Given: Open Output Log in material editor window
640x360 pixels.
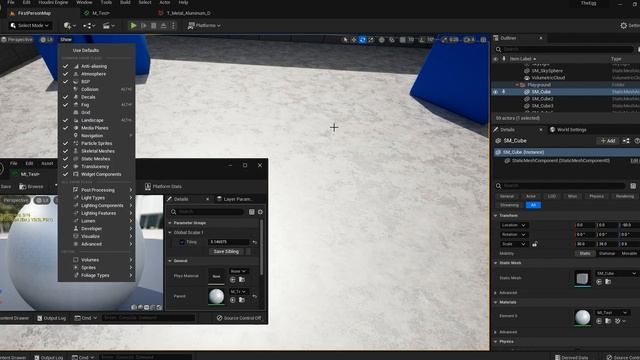Looking at the screenshot, I should (x=51, y=318).
